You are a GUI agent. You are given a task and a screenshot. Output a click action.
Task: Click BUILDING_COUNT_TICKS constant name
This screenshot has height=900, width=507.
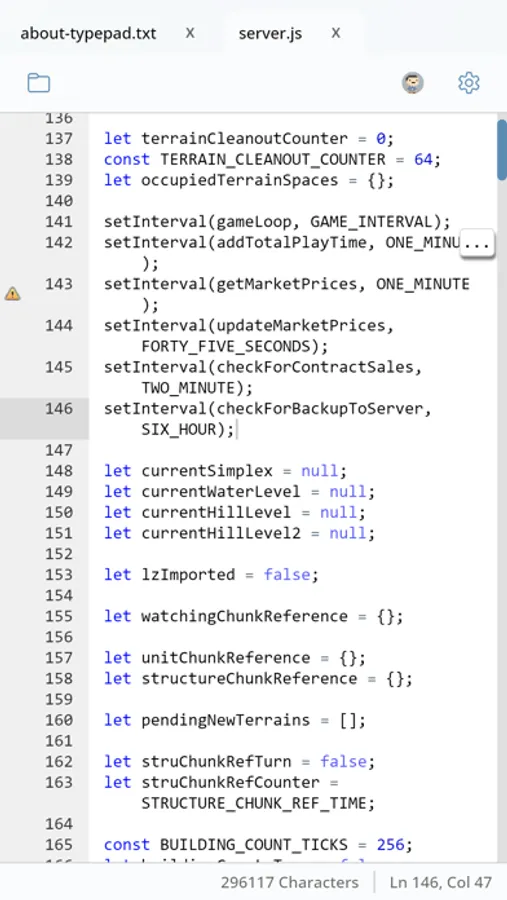pyautogui.click(x=254, y=845)
